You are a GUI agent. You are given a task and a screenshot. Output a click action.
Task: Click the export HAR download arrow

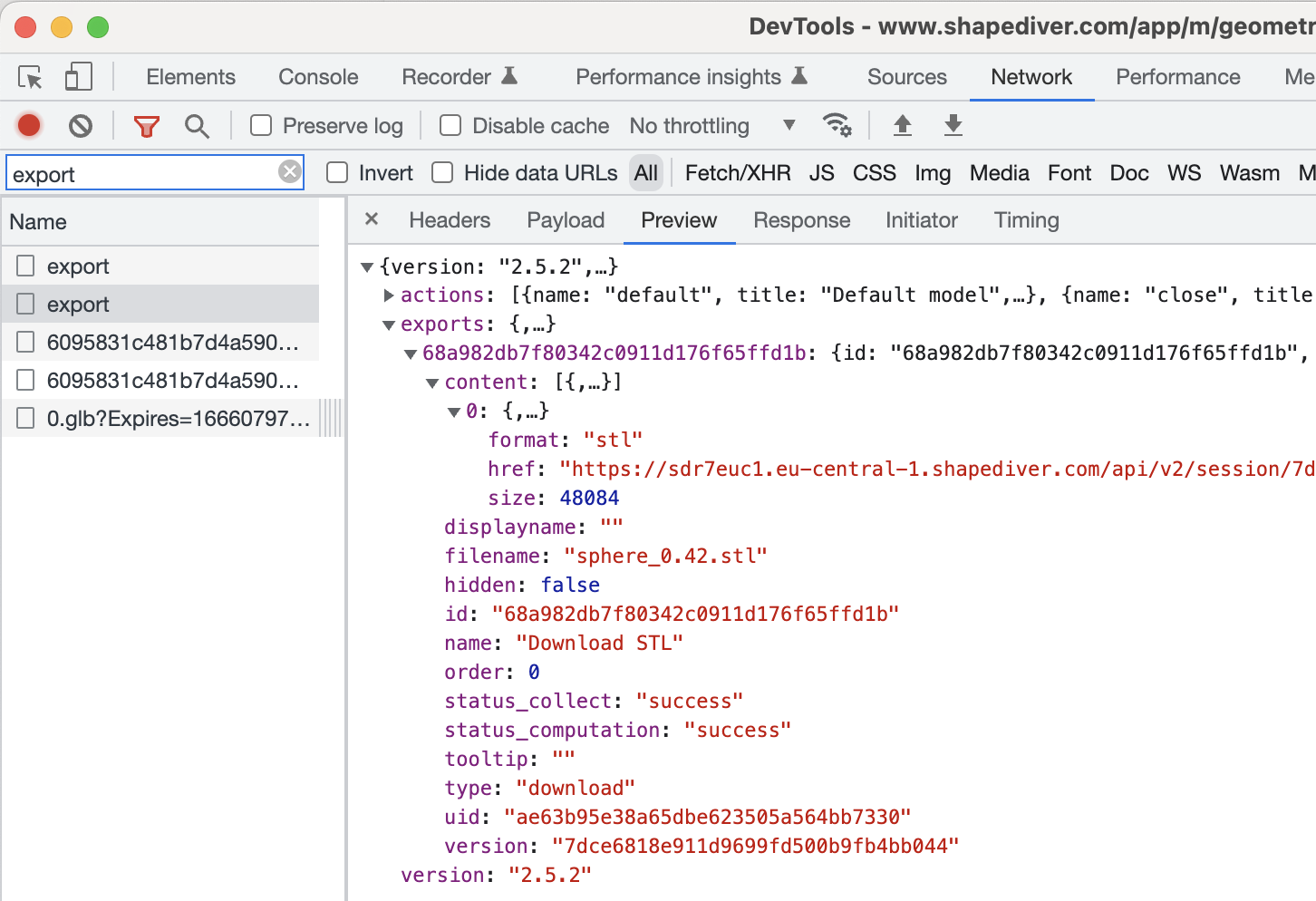point(953,125)
